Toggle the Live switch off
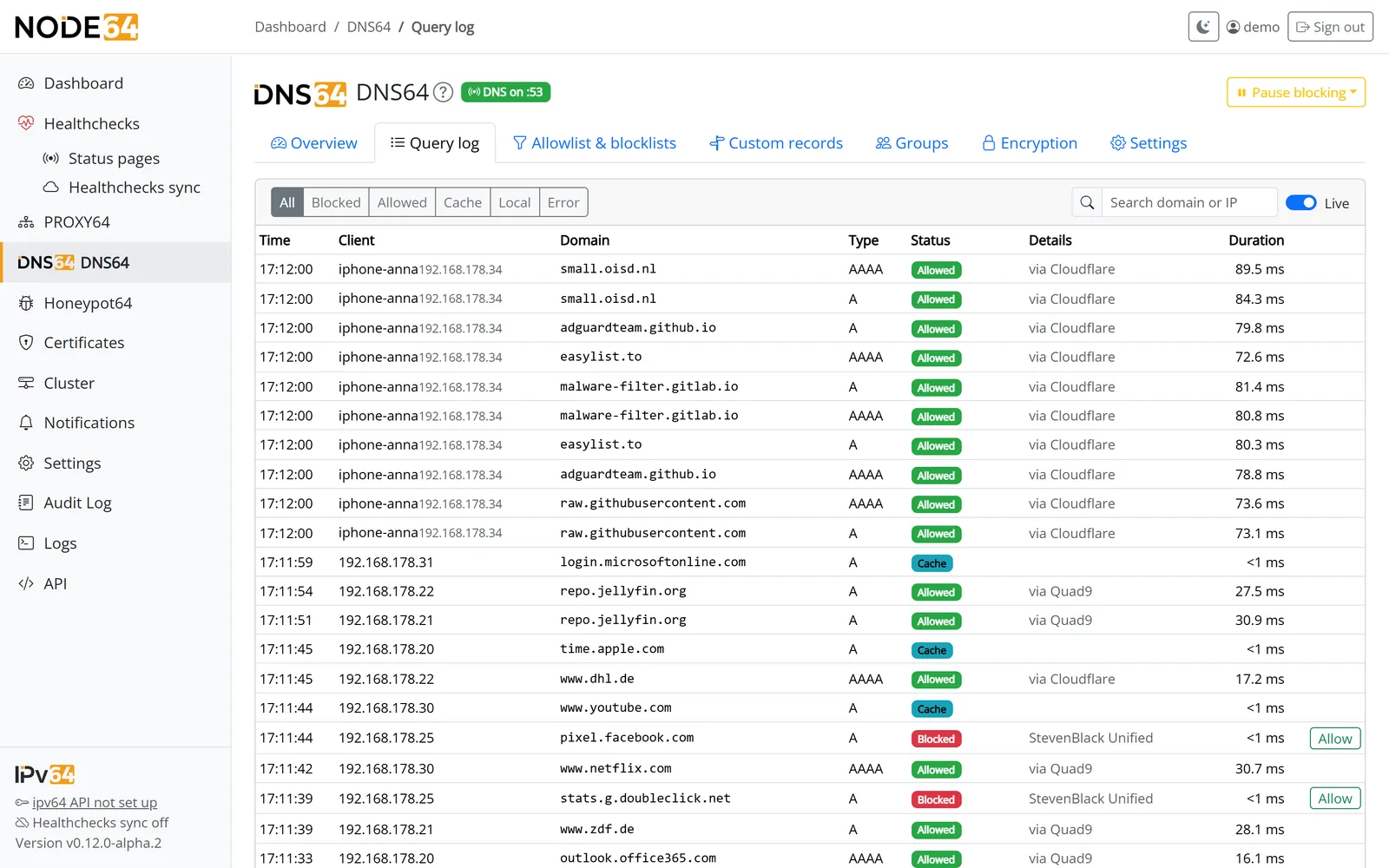 1300,202
